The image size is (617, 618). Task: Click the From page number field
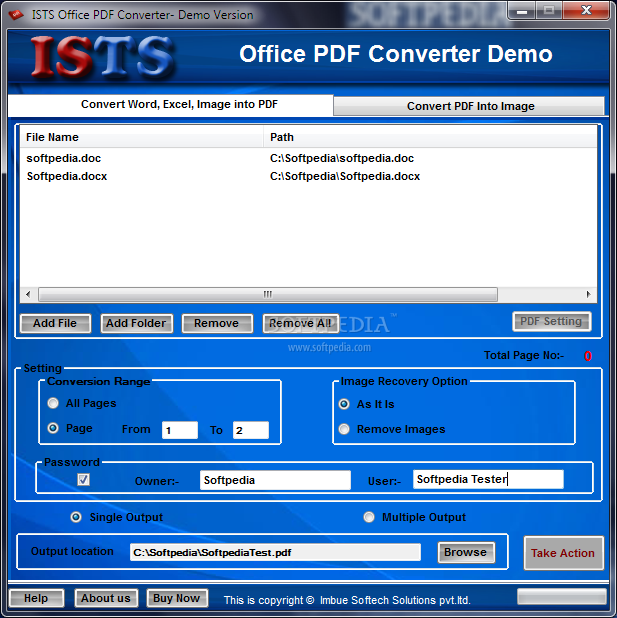point(180,430)
